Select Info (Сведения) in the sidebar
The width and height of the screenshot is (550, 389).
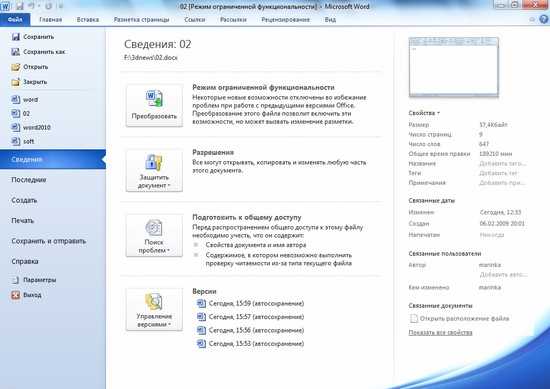[53, 159]
